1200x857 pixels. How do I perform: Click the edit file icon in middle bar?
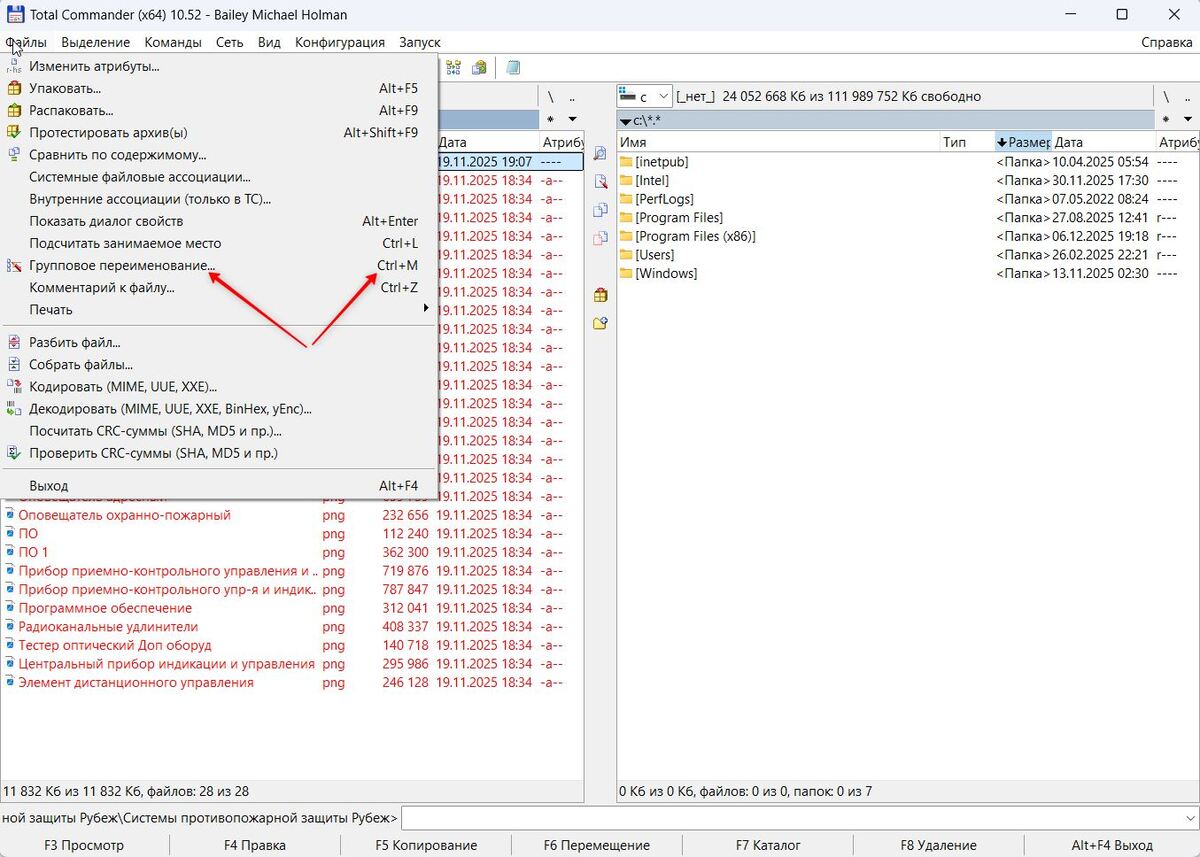600,182
